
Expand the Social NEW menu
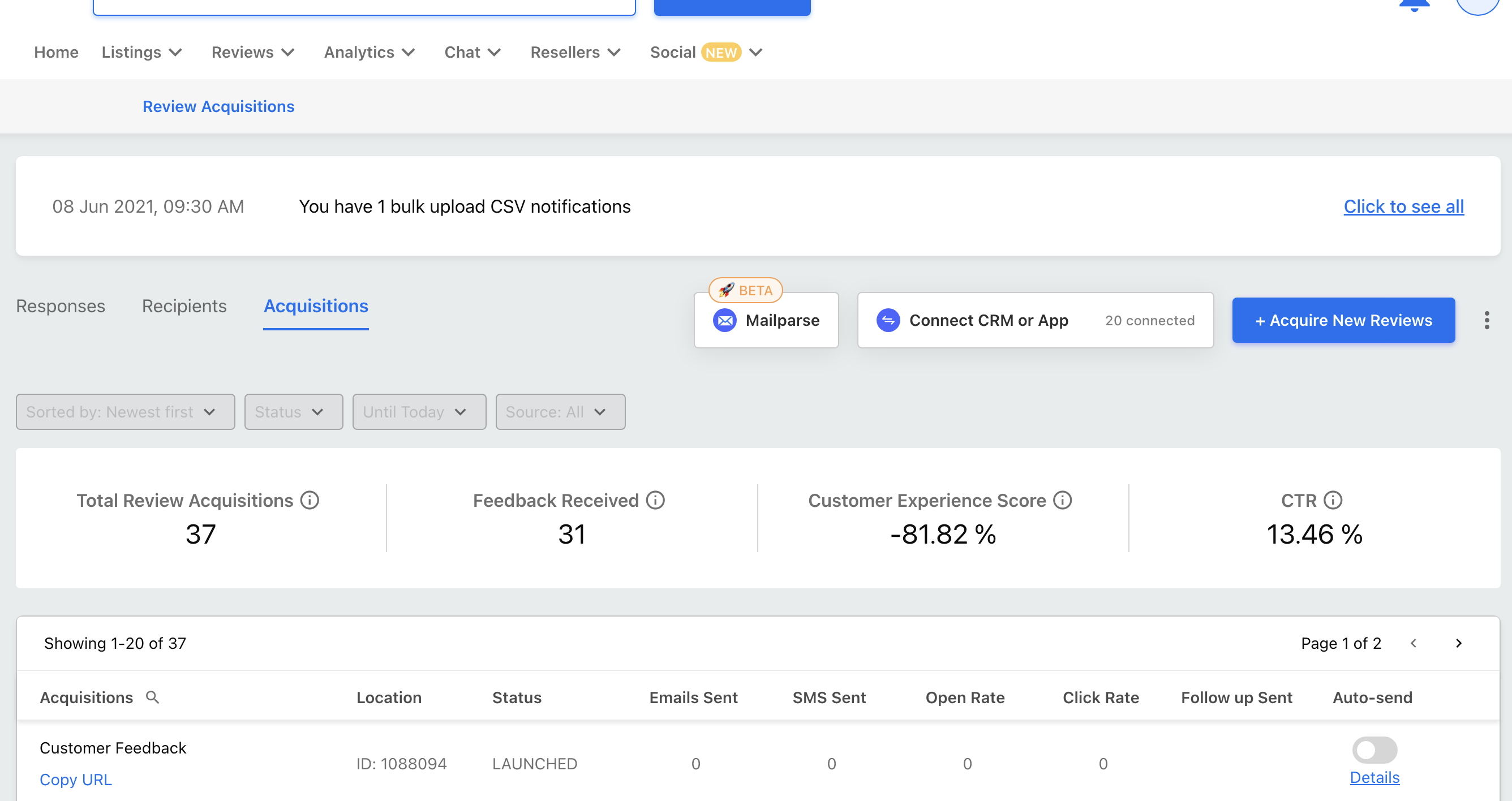706,52
